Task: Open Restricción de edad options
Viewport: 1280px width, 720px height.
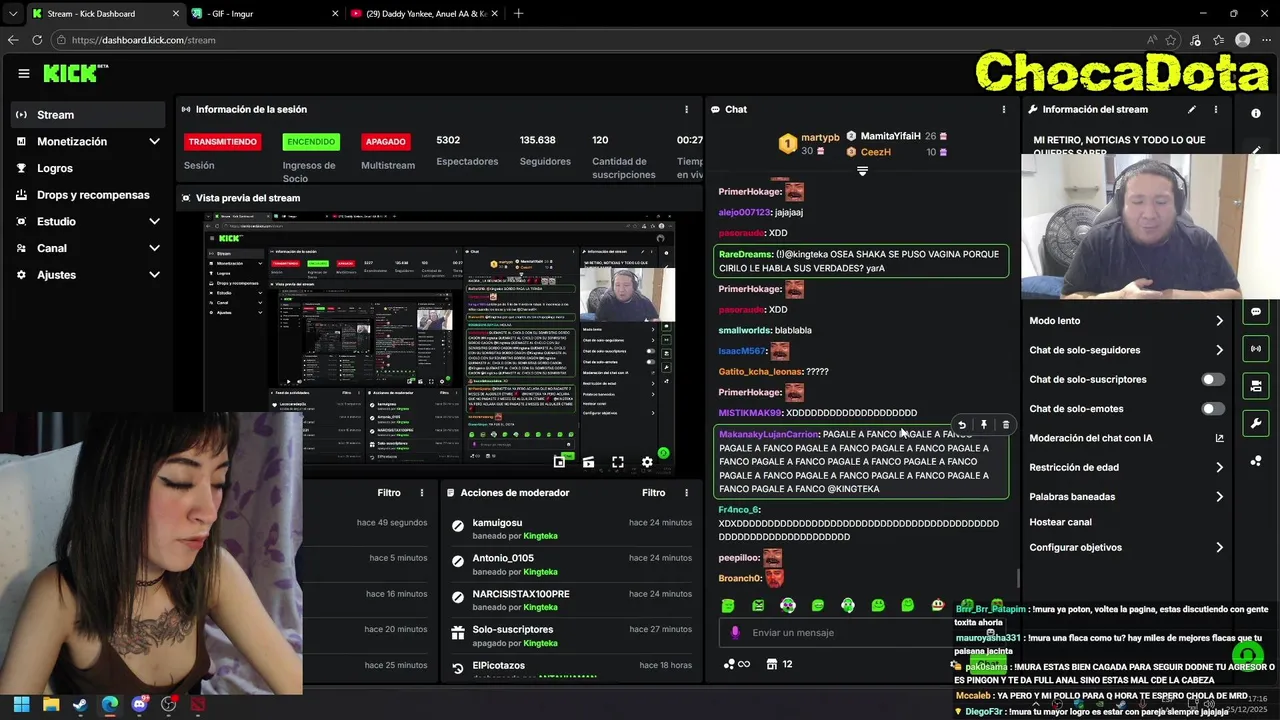Action: [x=1126, y=467]
